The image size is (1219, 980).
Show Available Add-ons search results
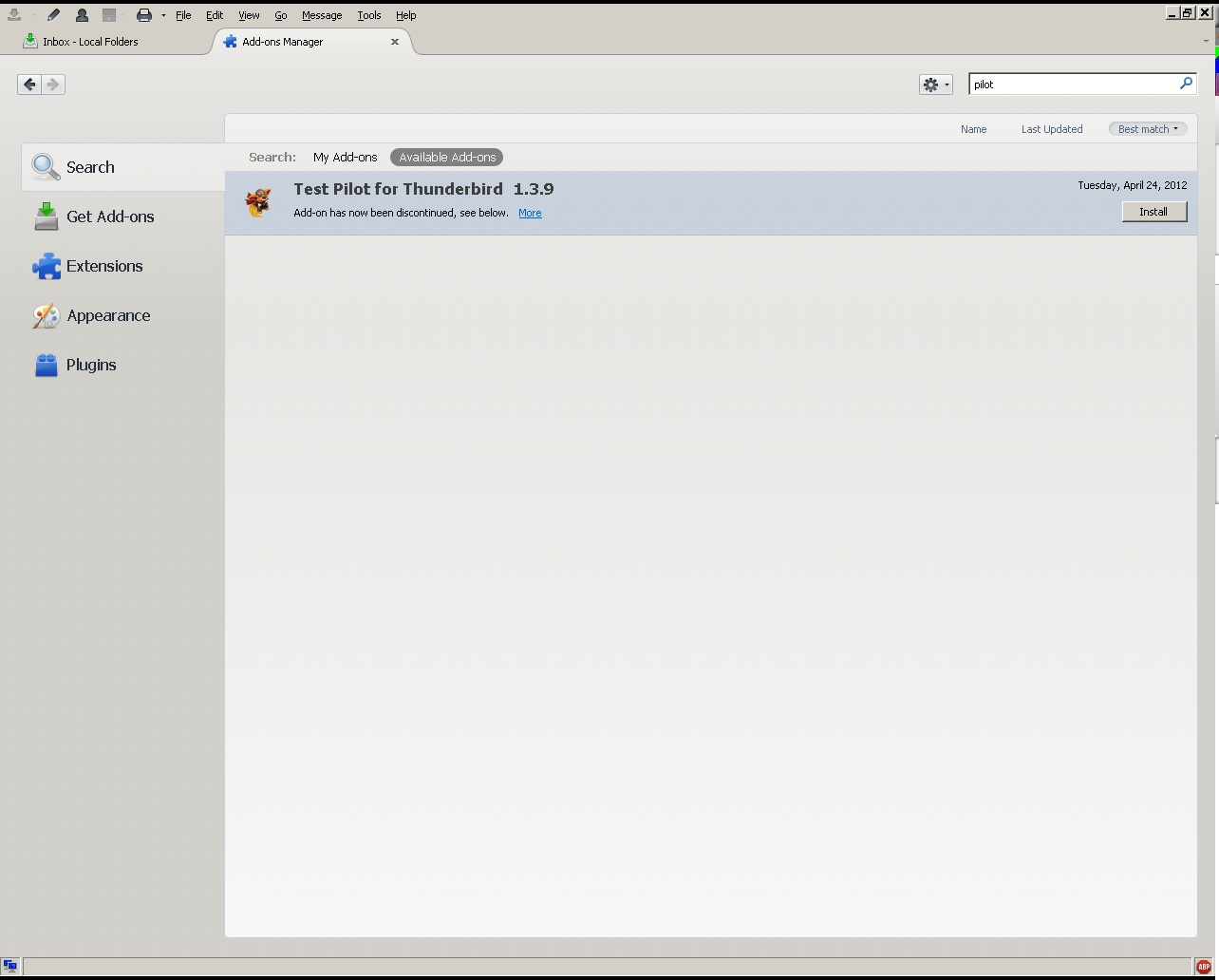point(447,158)
